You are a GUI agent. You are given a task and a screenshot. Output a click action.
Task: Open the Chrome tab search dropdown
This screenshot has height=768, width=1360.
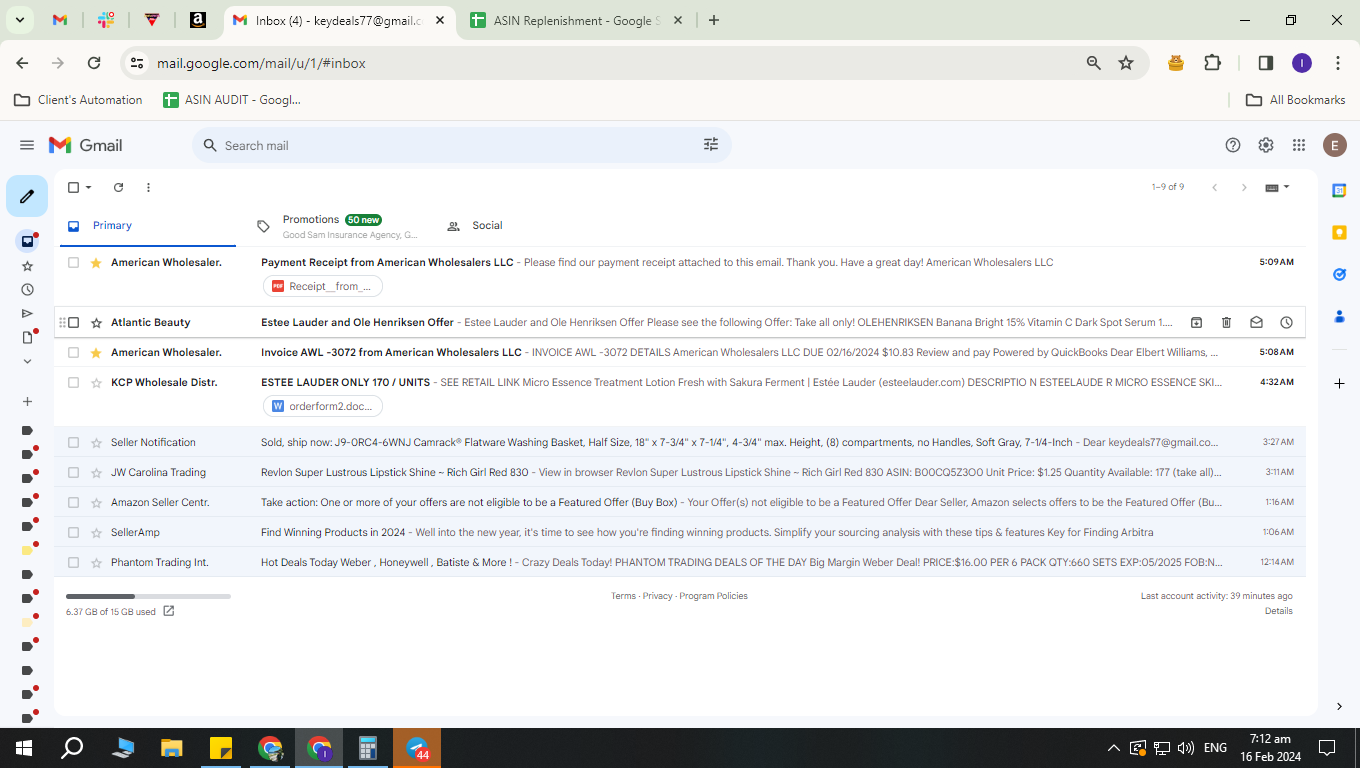[x=20, y=20]
